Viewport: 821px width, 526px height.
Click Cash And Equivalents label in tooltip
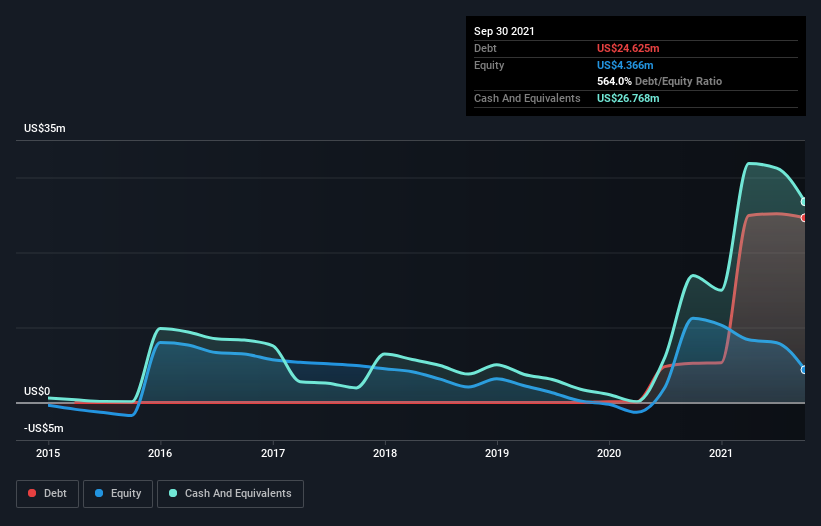point(527,98)
